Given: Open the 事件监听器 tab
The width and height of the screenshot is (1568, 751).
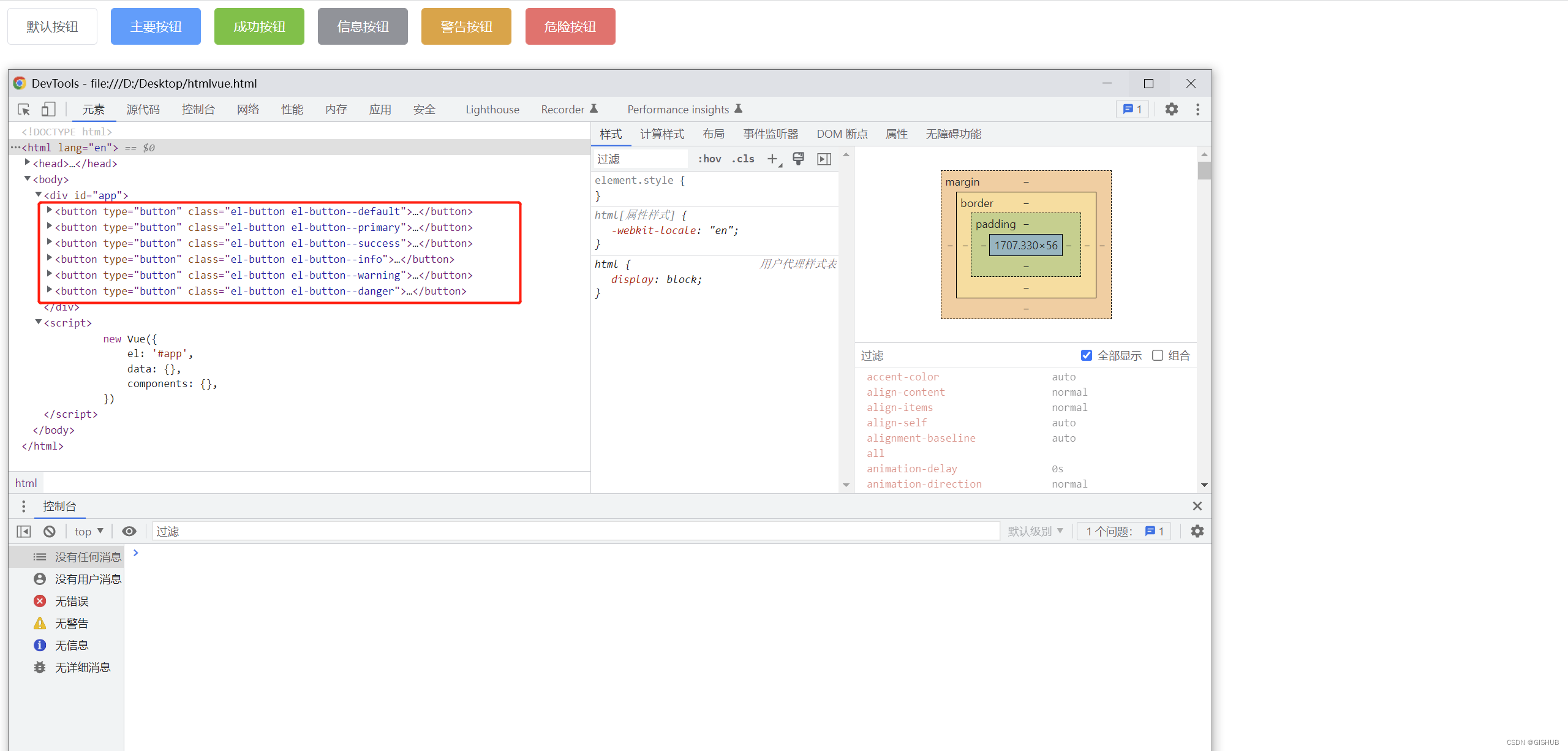Looking at the screenshot, I should (x=771, y=134).
